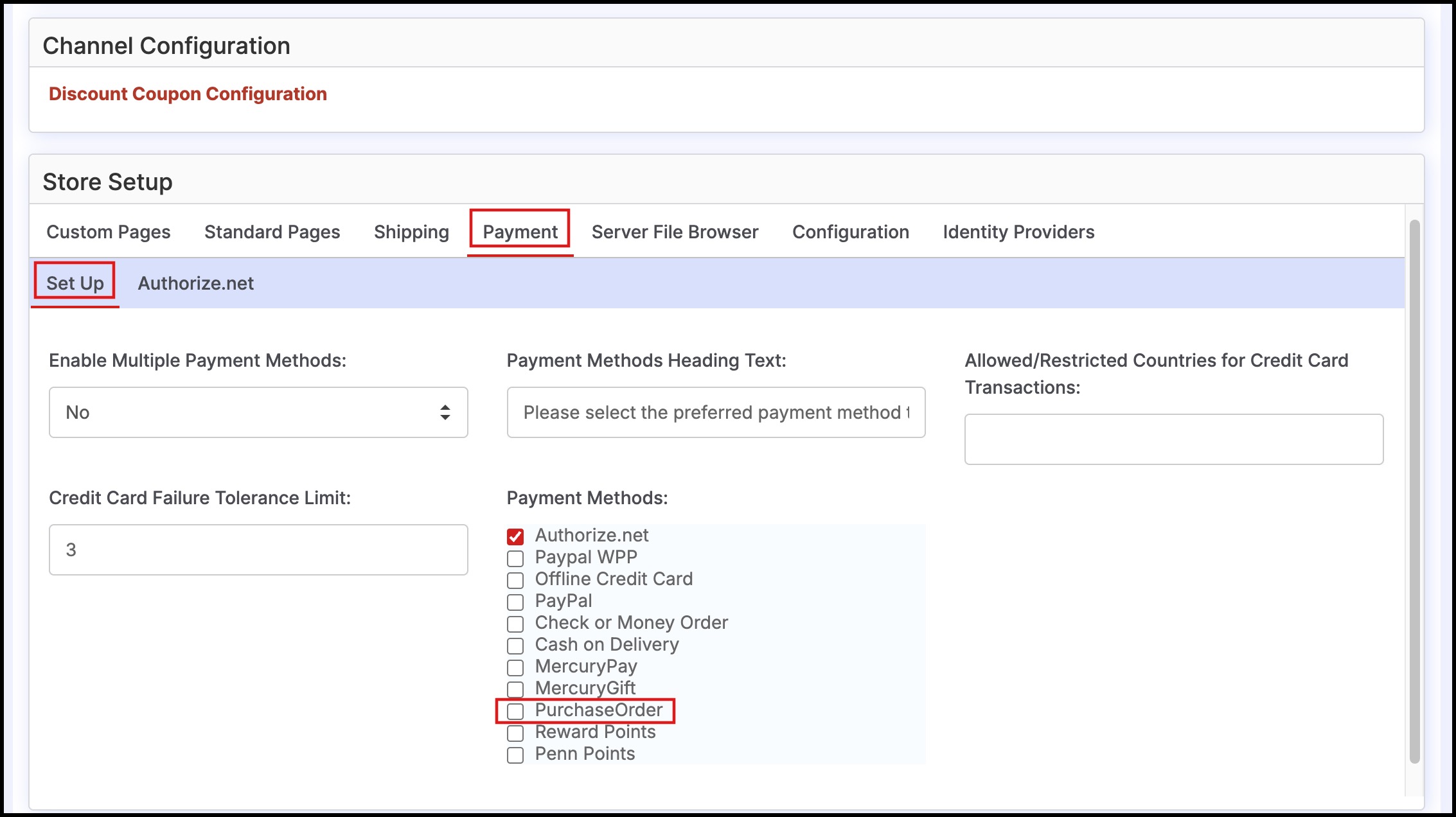Expand Enable Multiple Payment Methods dropdown

click(258, 412)
